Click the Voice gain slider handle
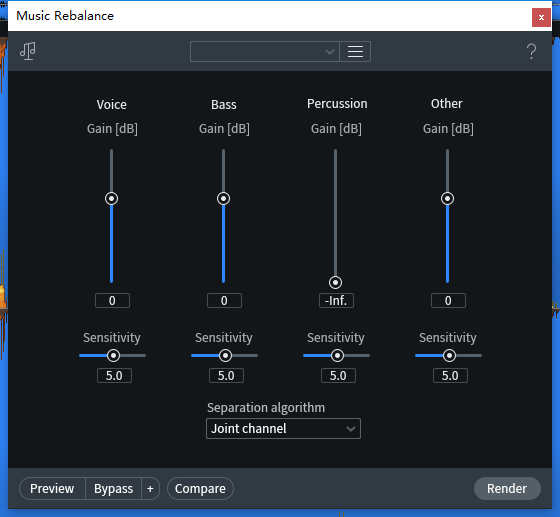The height and width of the screenshot is (517, 560). click(111, 199)
